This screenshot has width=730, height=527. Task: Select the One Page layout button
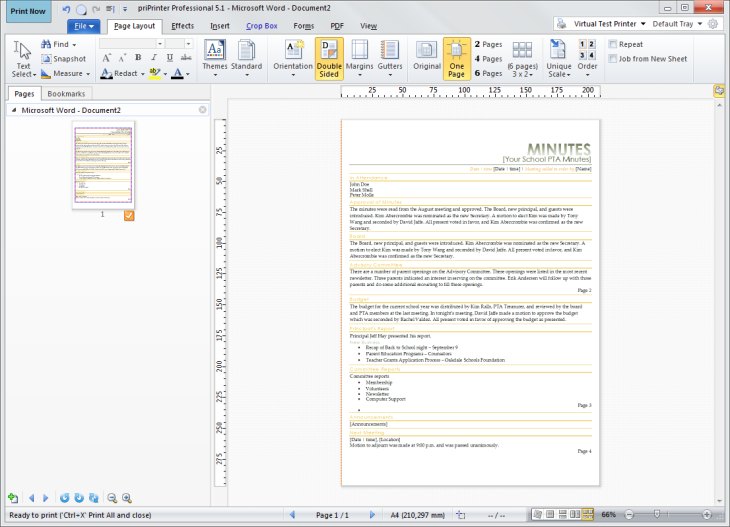[x=456, y=59]
